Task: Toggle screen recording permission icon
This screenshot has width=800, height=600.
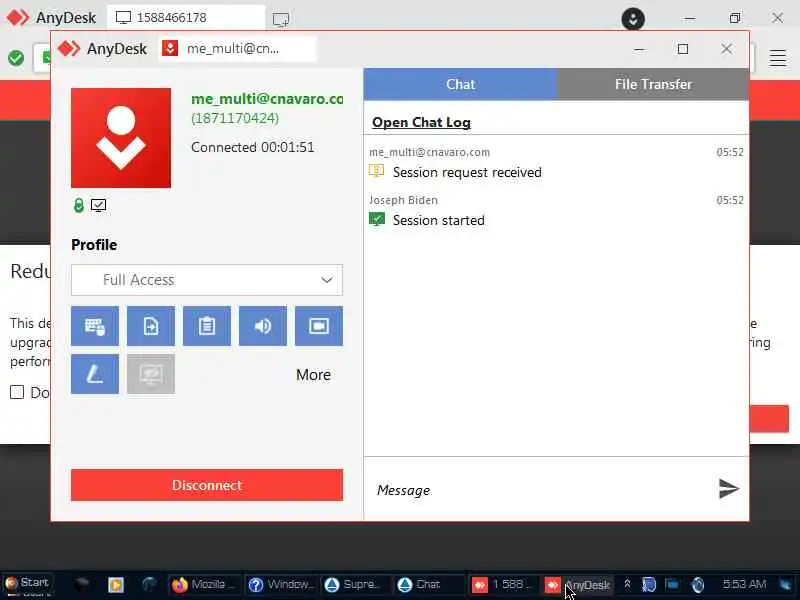Action: pyautogui.click(x=319, y=326)
